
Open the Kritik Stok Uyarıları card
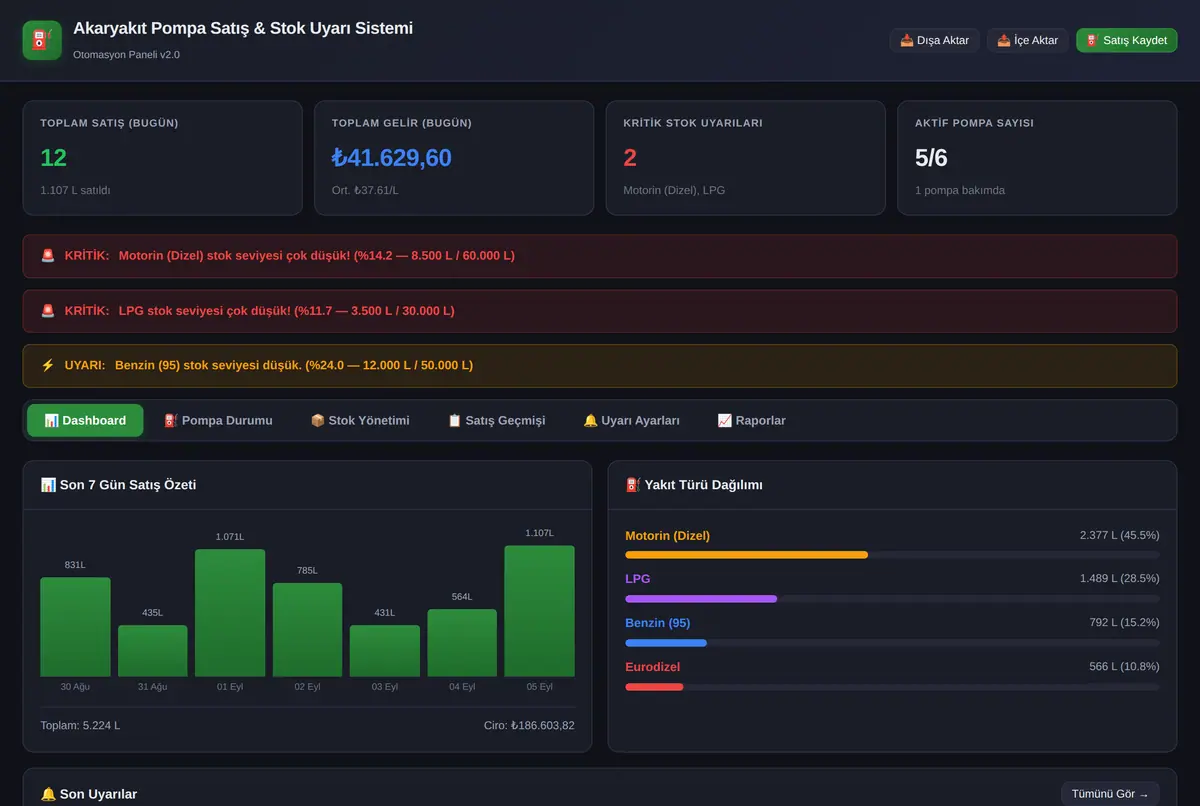pos(745,158)
